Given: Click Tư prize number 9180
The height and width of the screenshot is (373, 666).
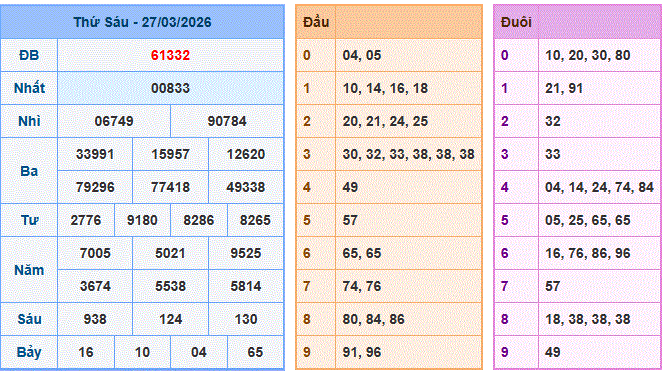Looking at the screenshot, I should [x=142, y=220].
